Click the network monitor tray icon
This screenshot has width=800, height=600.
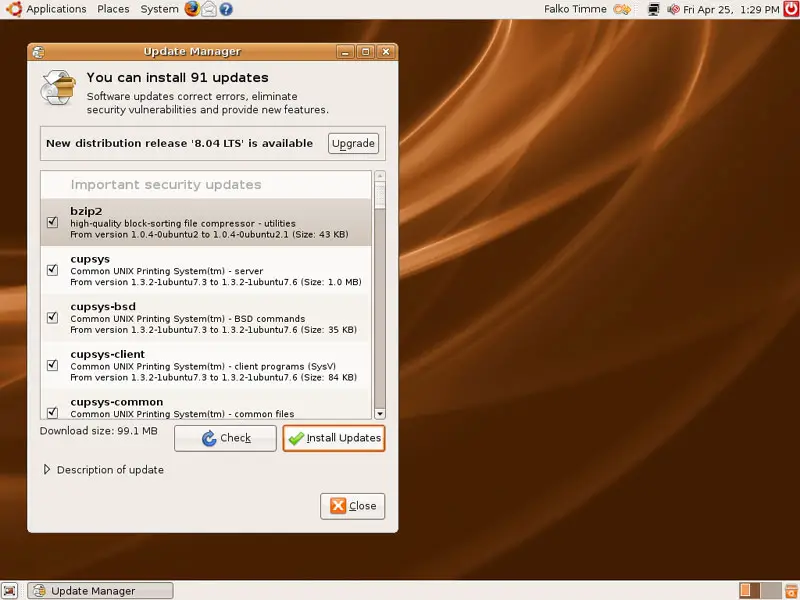(654, 9)
